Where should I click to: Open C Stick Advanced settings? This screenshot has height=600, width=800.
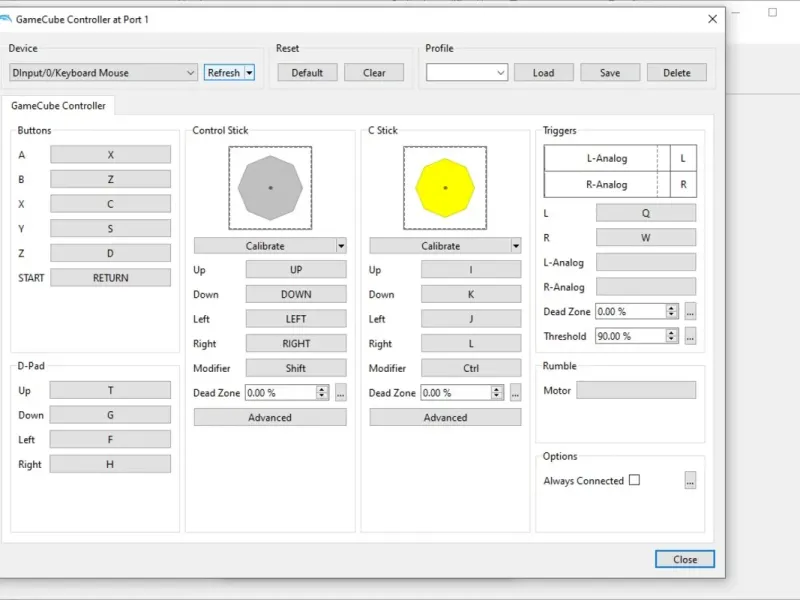[x=445, y=417]
